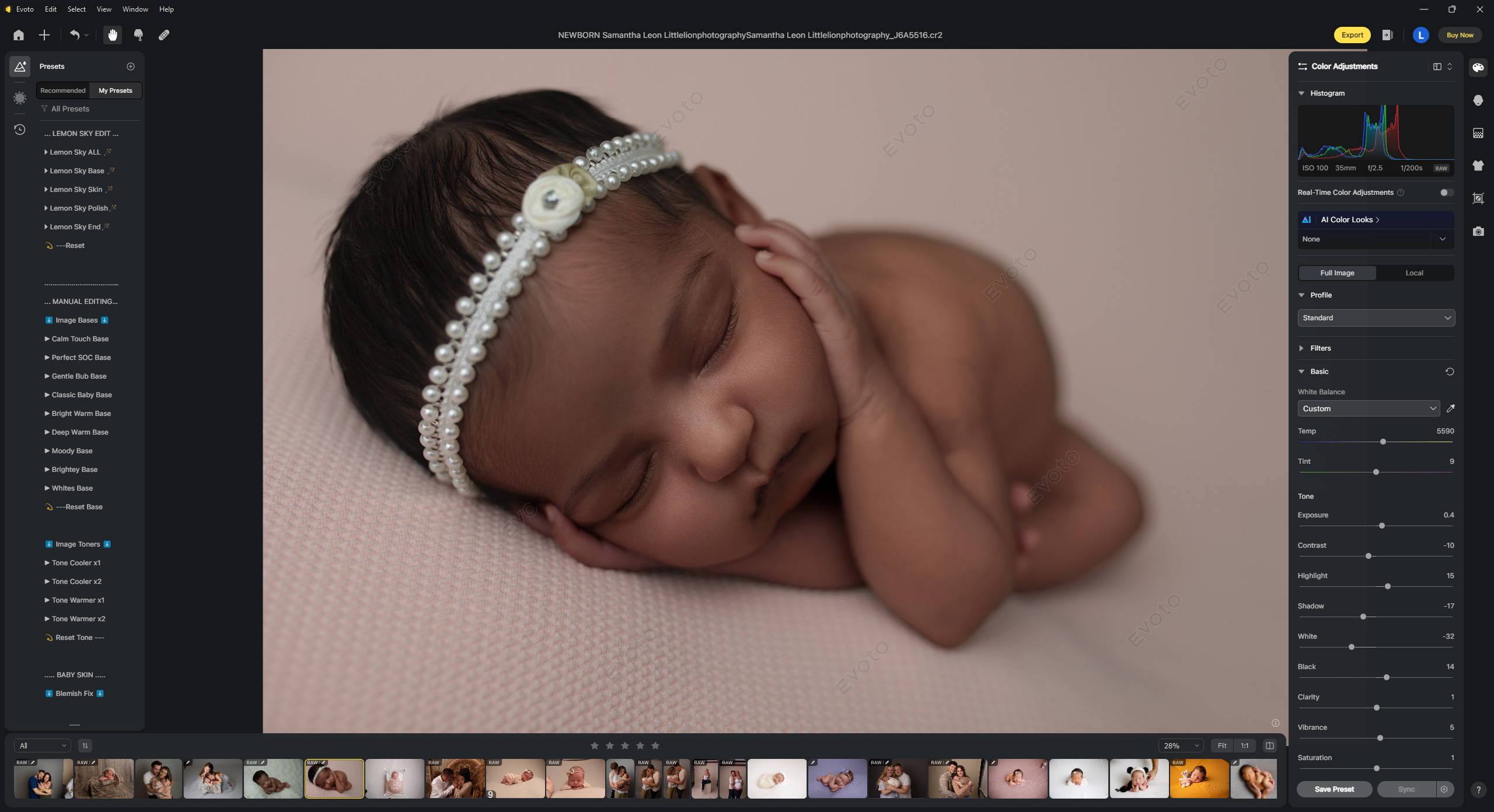
Task: Click the Exposure slider handle
Action: pos(1381,526)
